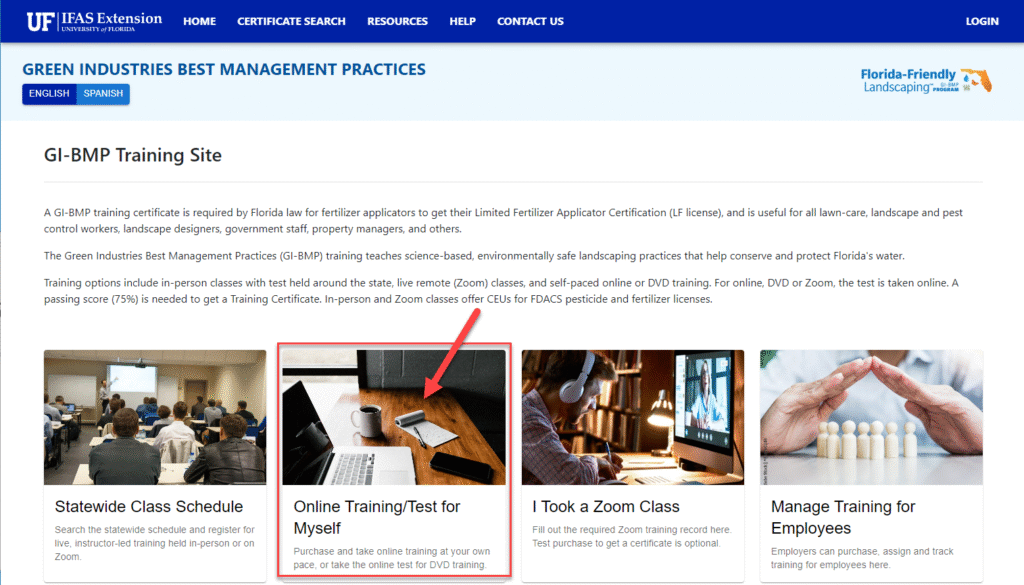Open Manage Training for Employees heading
Viewport: 1024px width, 585px height.
pos(842,517)
